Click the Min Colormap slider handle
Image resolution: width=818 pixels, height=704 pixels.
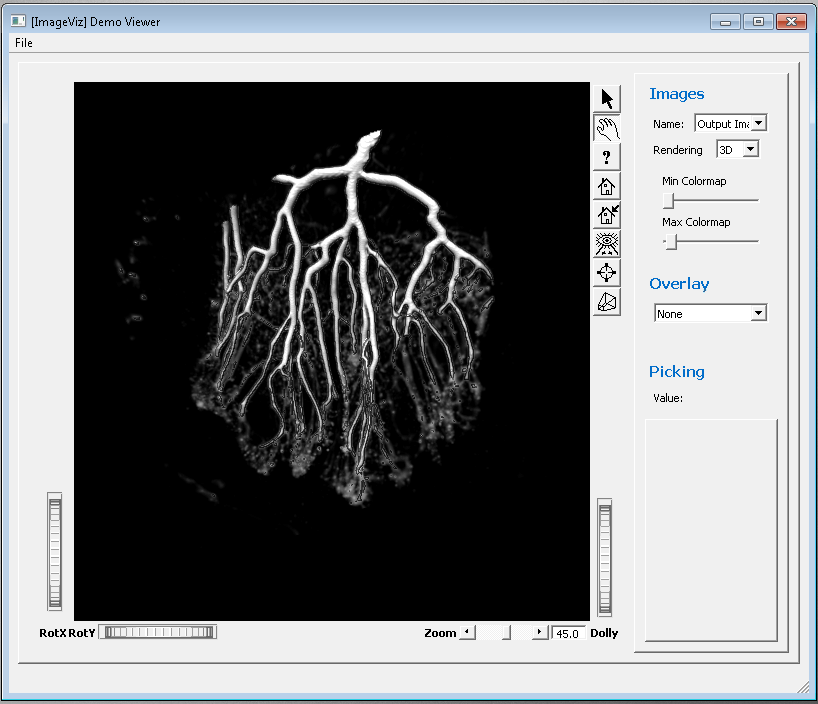[x=669, y=200]
